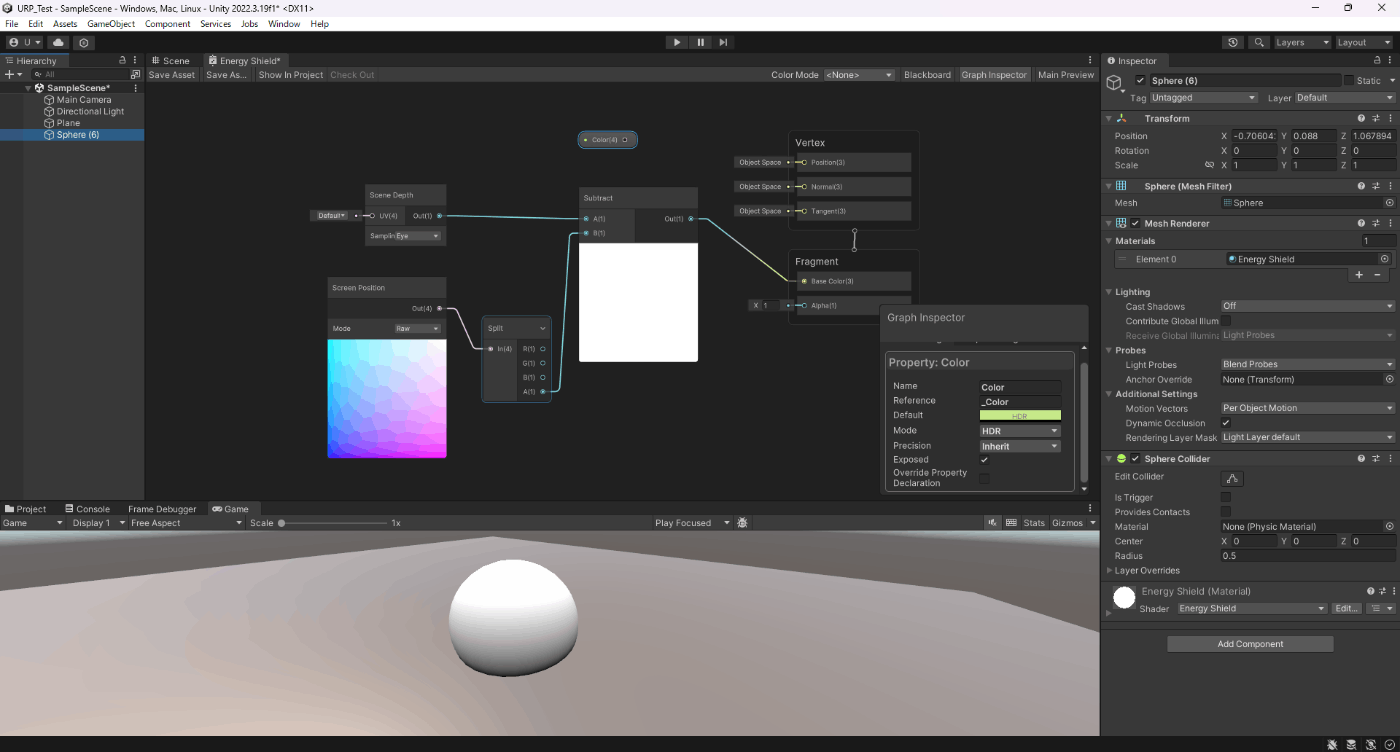The width and height of the screenshot is (1400, 752).
Task: Open the Hierarchy scene search mode icon
Action: [x=135, y=74]
